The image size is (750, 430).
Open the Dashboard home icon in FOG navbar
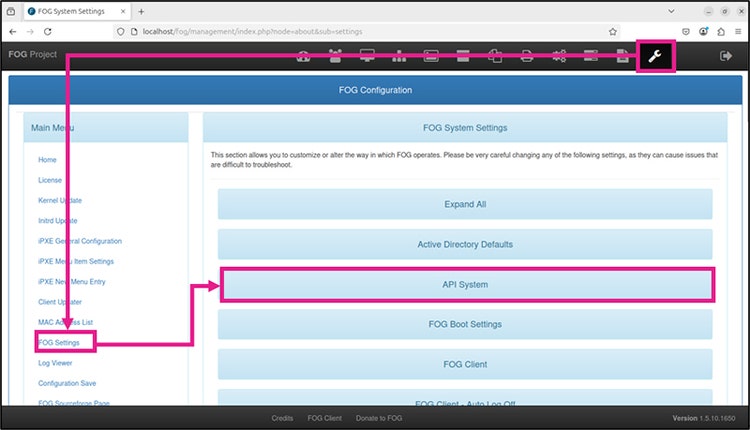pos(303,56)
